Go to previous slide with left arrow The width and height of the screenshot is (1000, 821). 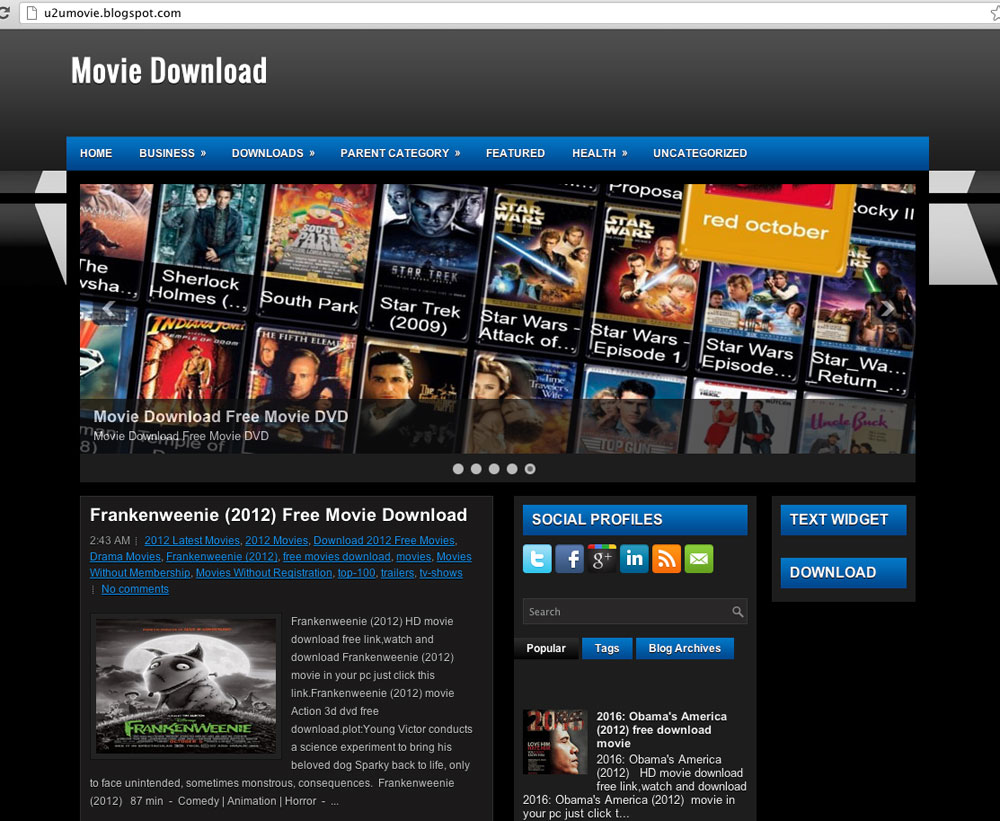coord(108,309)
